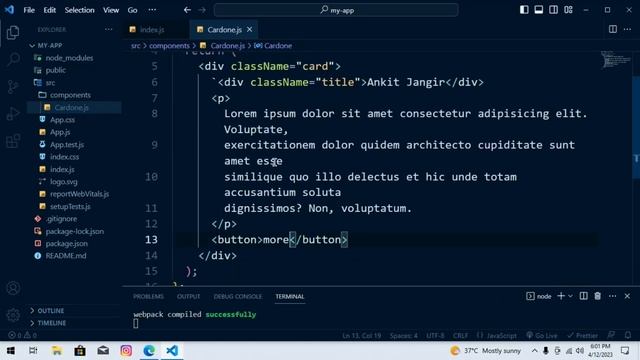This screenshot has width=640, height=360.
Task: Open the Selection menu
Action: [79, 10]
